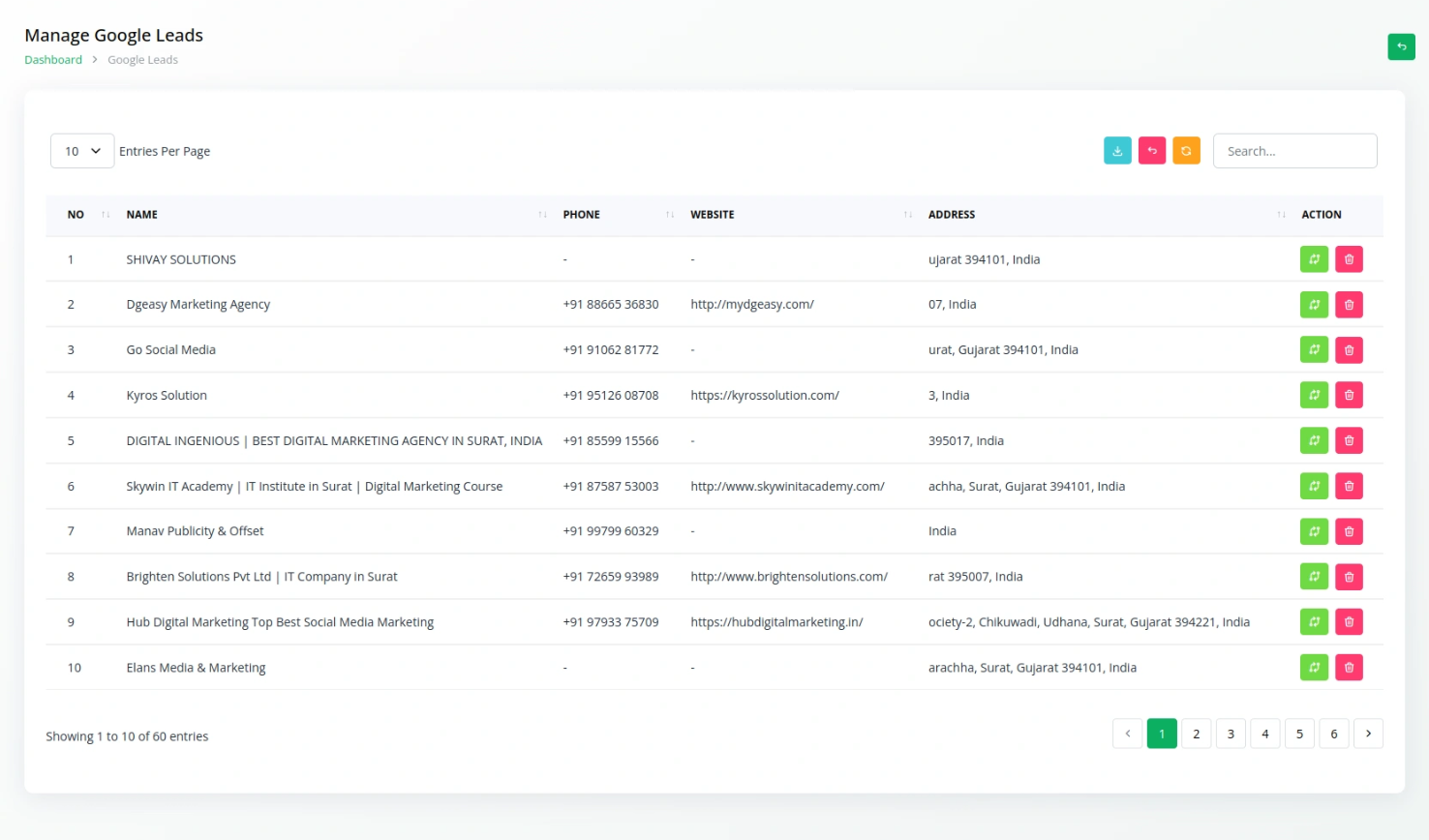Screen dimensions: 1429x840
Task: Click the website http://www.skywinitacademy.com/
Action: (787, 486)
